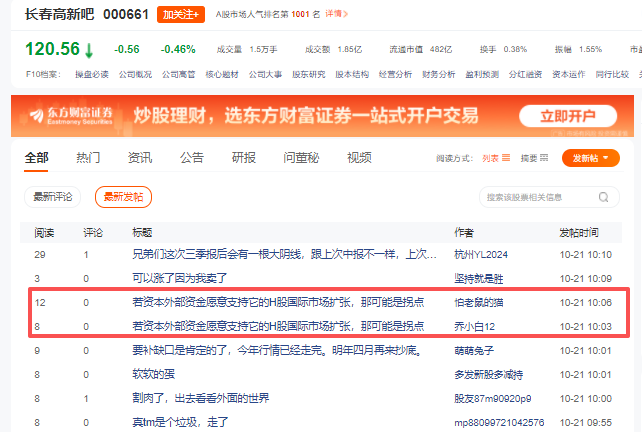Click the 列表 list view icon
Image resolution: width=642 pixels, height=432 pixels.
pos(506,158)
